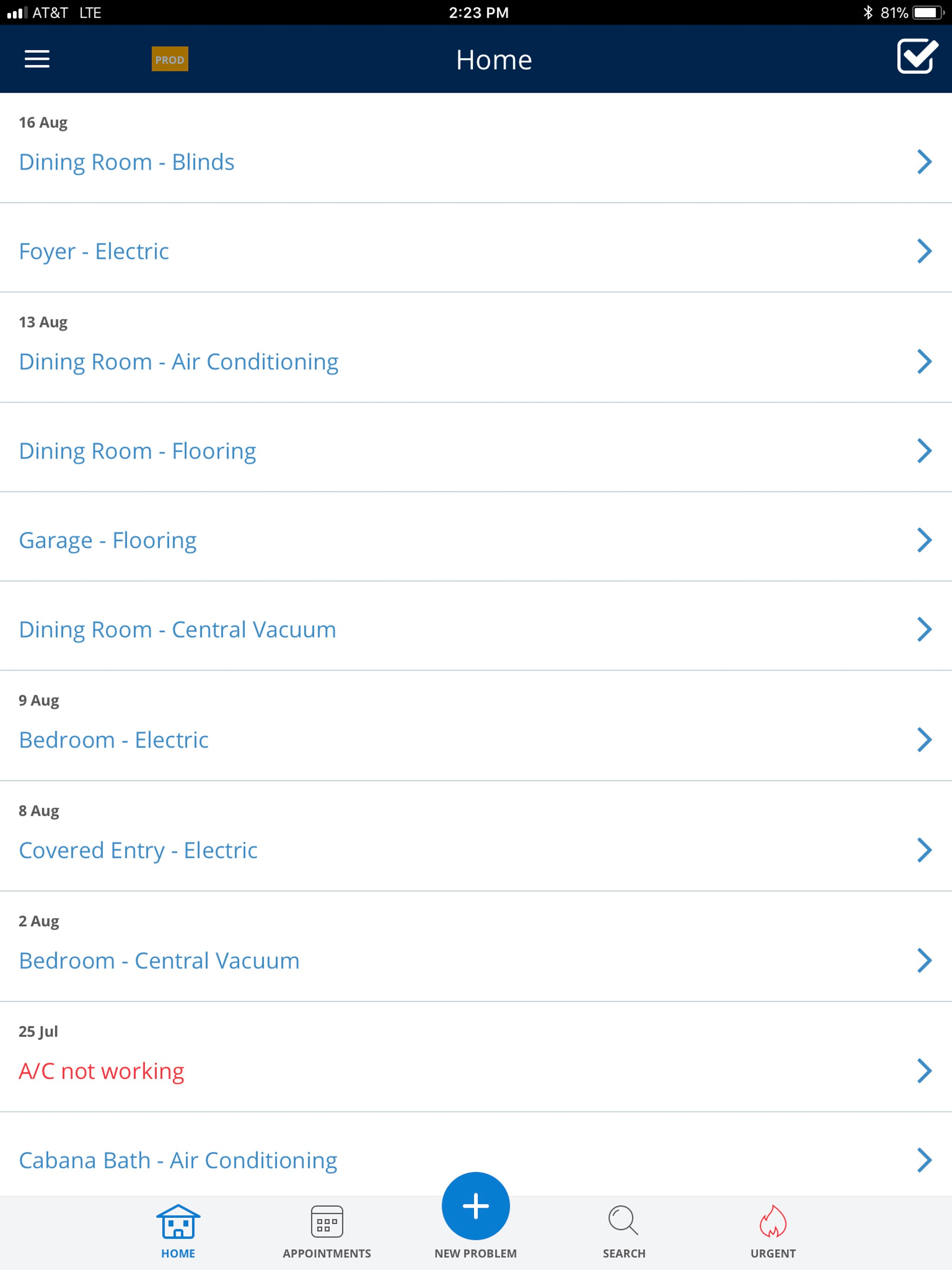
Task: Open the Appointments calendar icon
Action: coord(327,1221)
